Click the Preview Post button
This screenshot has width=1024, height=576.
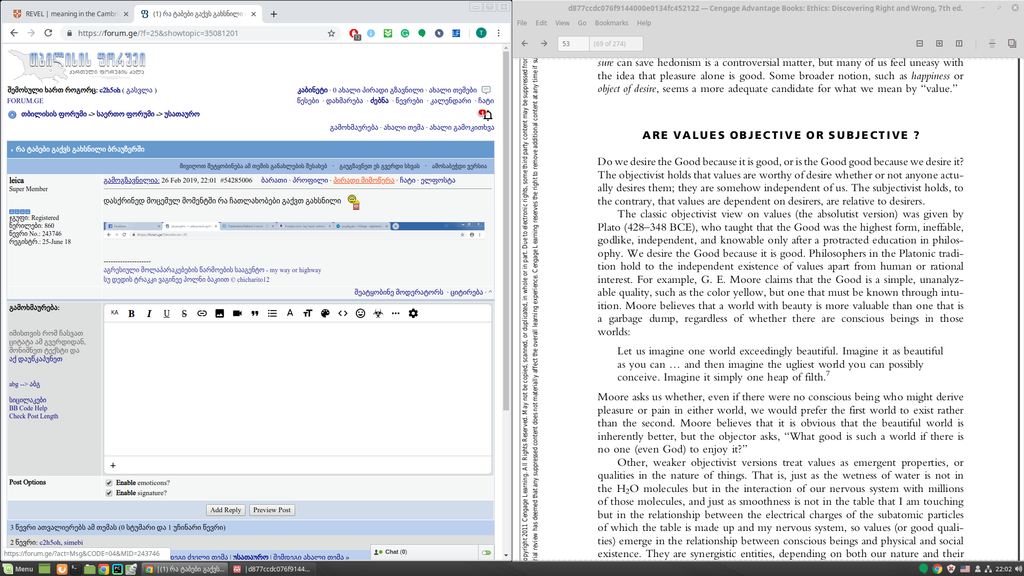(272, 510)
